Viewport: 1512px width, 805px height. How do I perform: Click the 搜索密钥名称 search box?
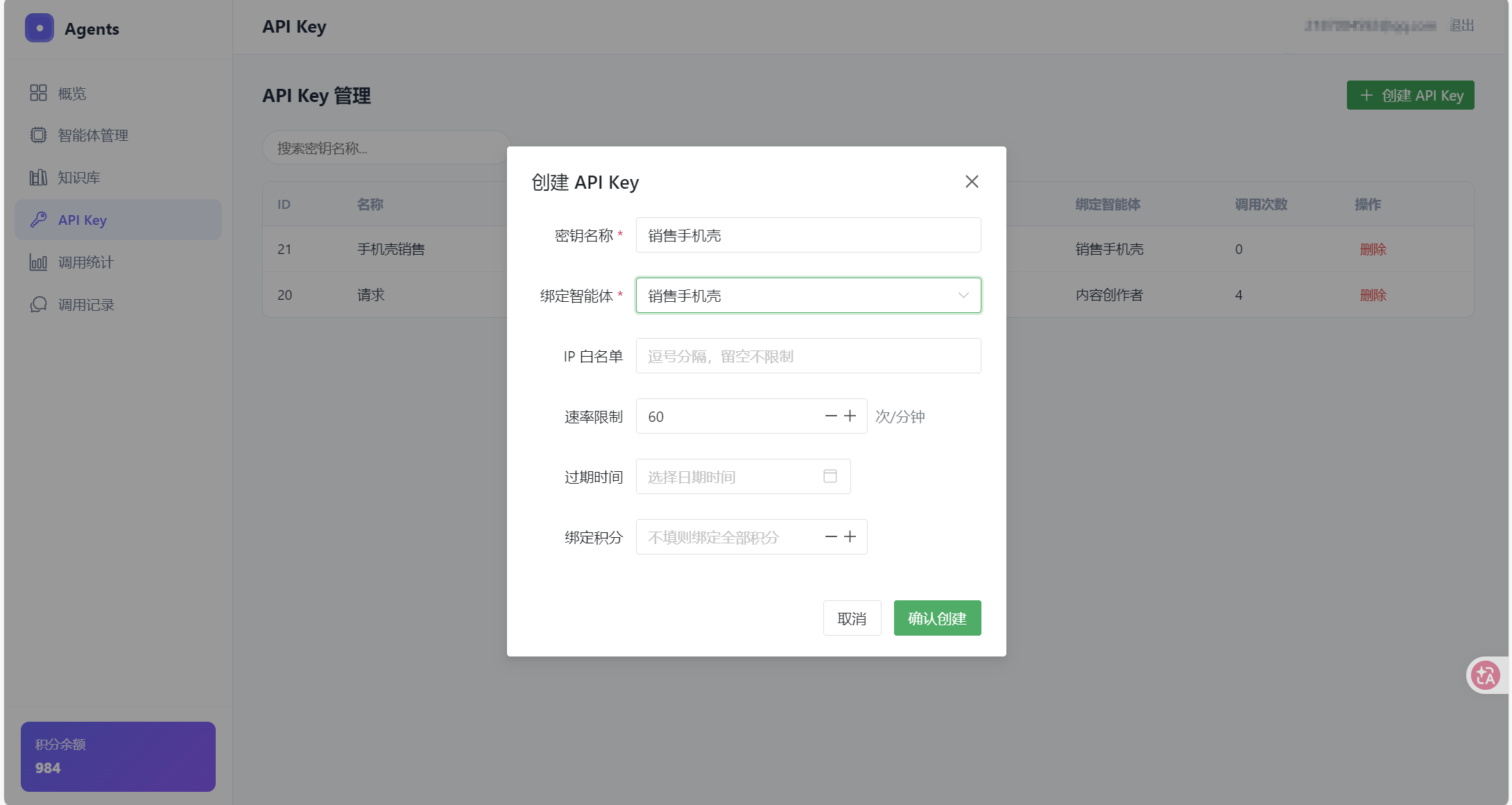[386, 148]
